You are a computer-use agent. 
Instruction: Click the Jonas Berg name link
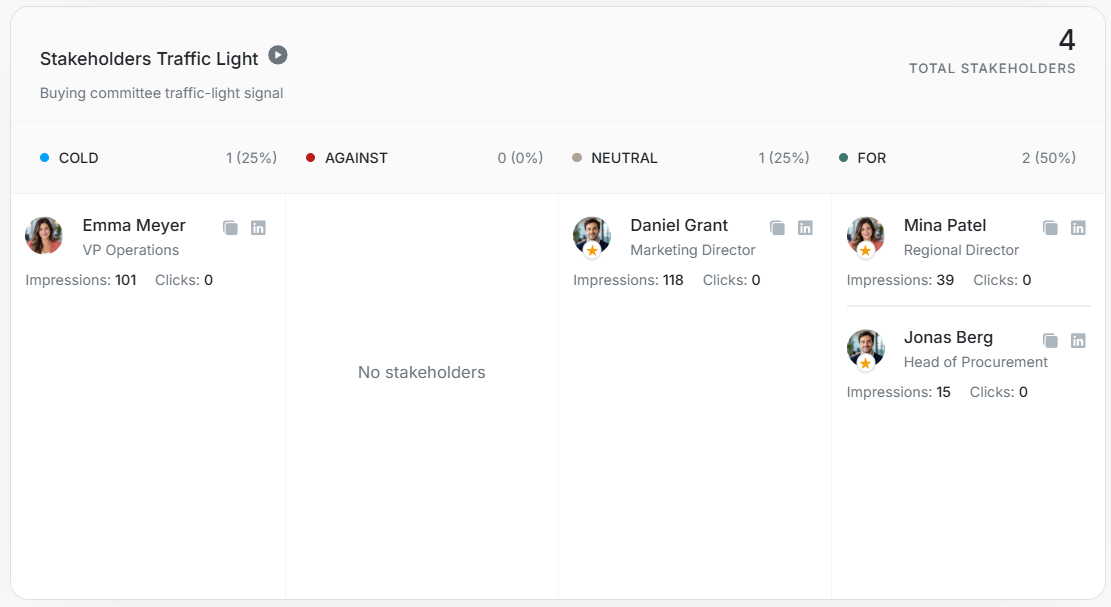tap(948, 337)
